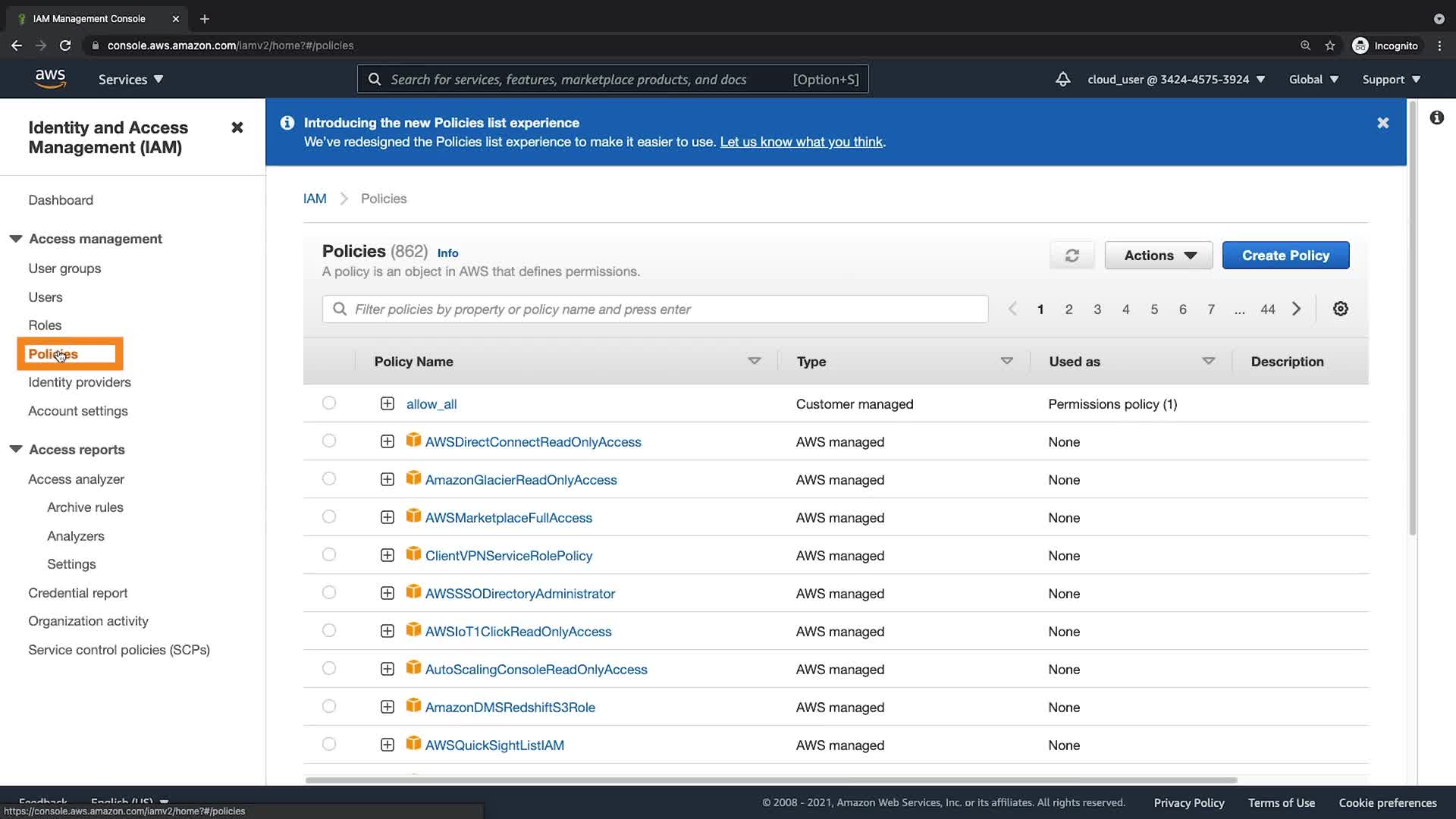Open the AmazonGlacierReadOnlyAccess policy link
This screenshot has height=819, width=1456.
(x=520, y=479)
